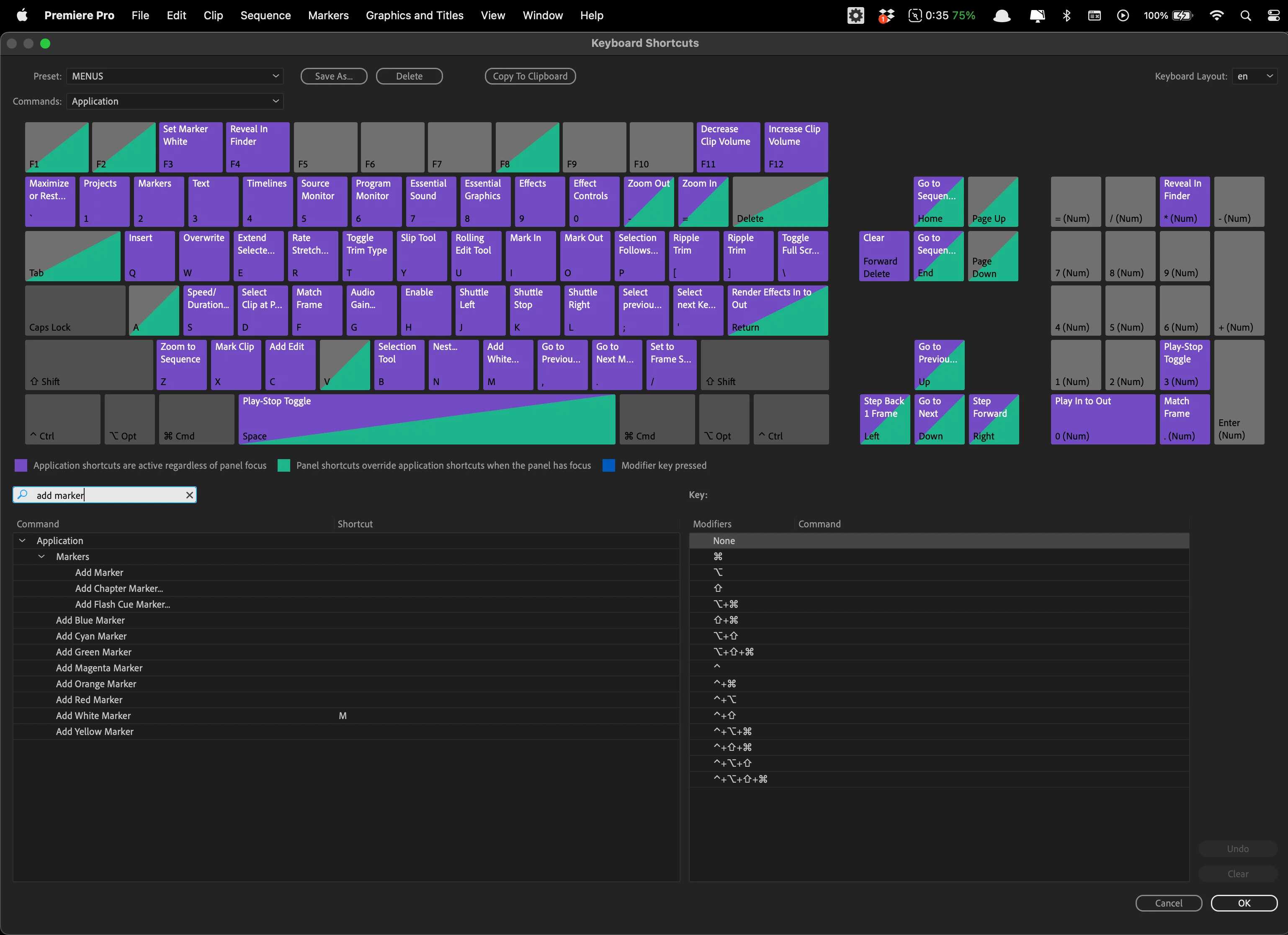This screenshot has width=1288, height=935.
Task: Click the Save As... button
Action: coord(333,76)
